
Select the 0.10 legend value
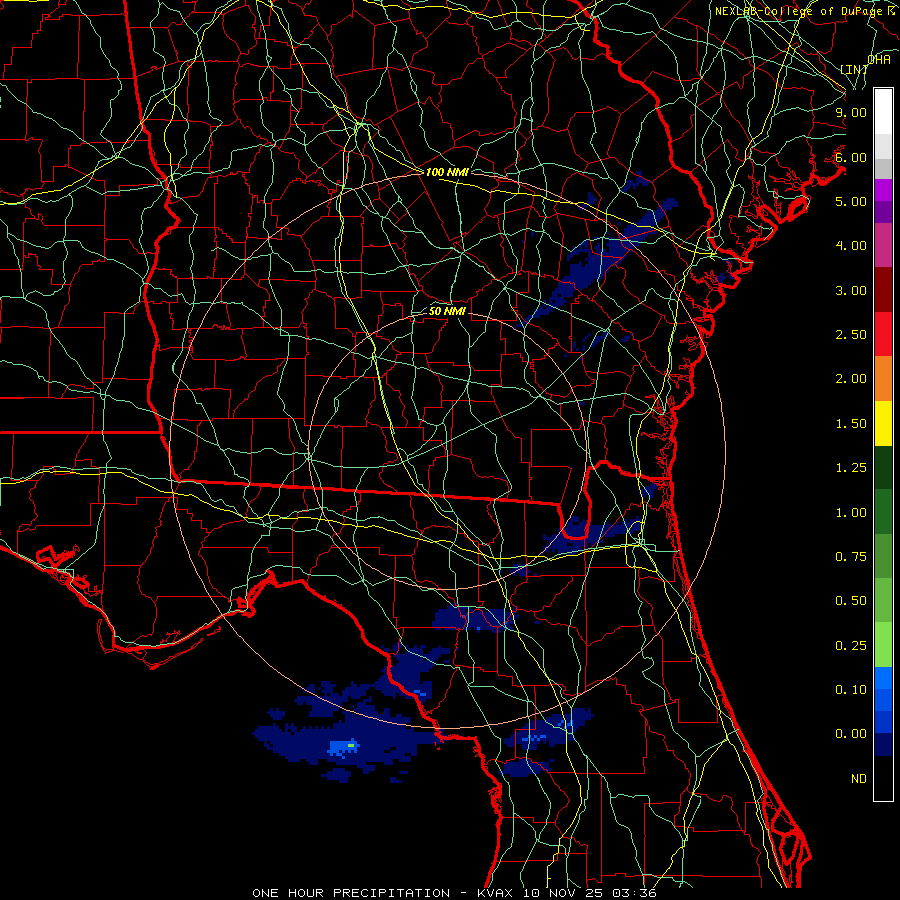pos(851,690)
